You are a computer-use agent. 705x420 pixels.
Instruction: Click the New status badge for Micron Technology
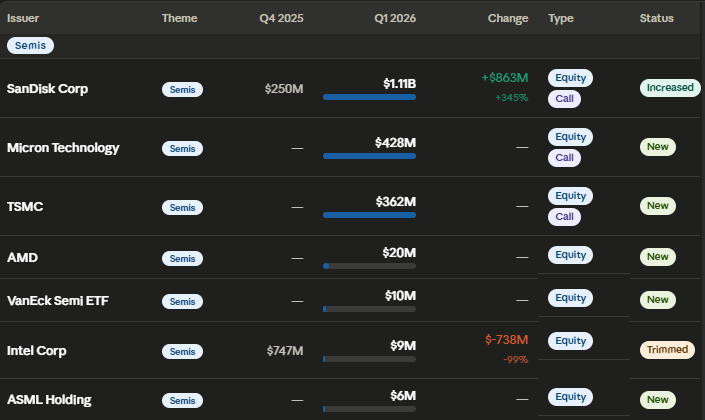click(657, 147)
